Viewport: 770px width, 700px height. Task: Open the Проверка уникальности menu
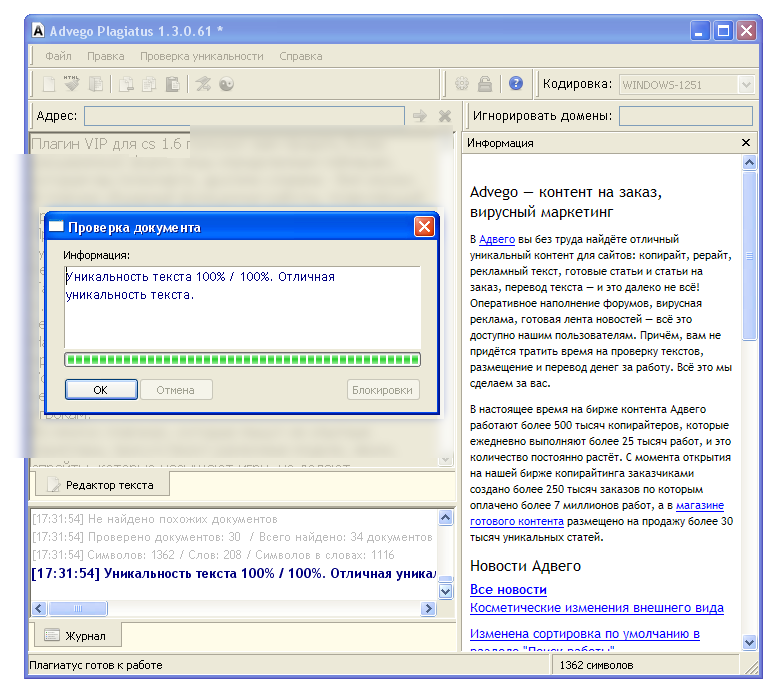202,56
